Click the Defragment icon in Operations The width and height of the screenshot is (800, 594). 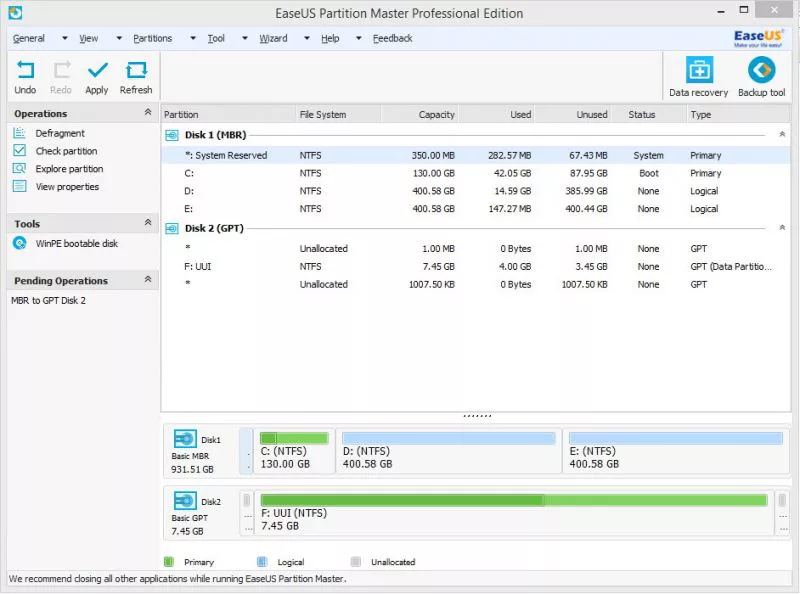(19, 133)
